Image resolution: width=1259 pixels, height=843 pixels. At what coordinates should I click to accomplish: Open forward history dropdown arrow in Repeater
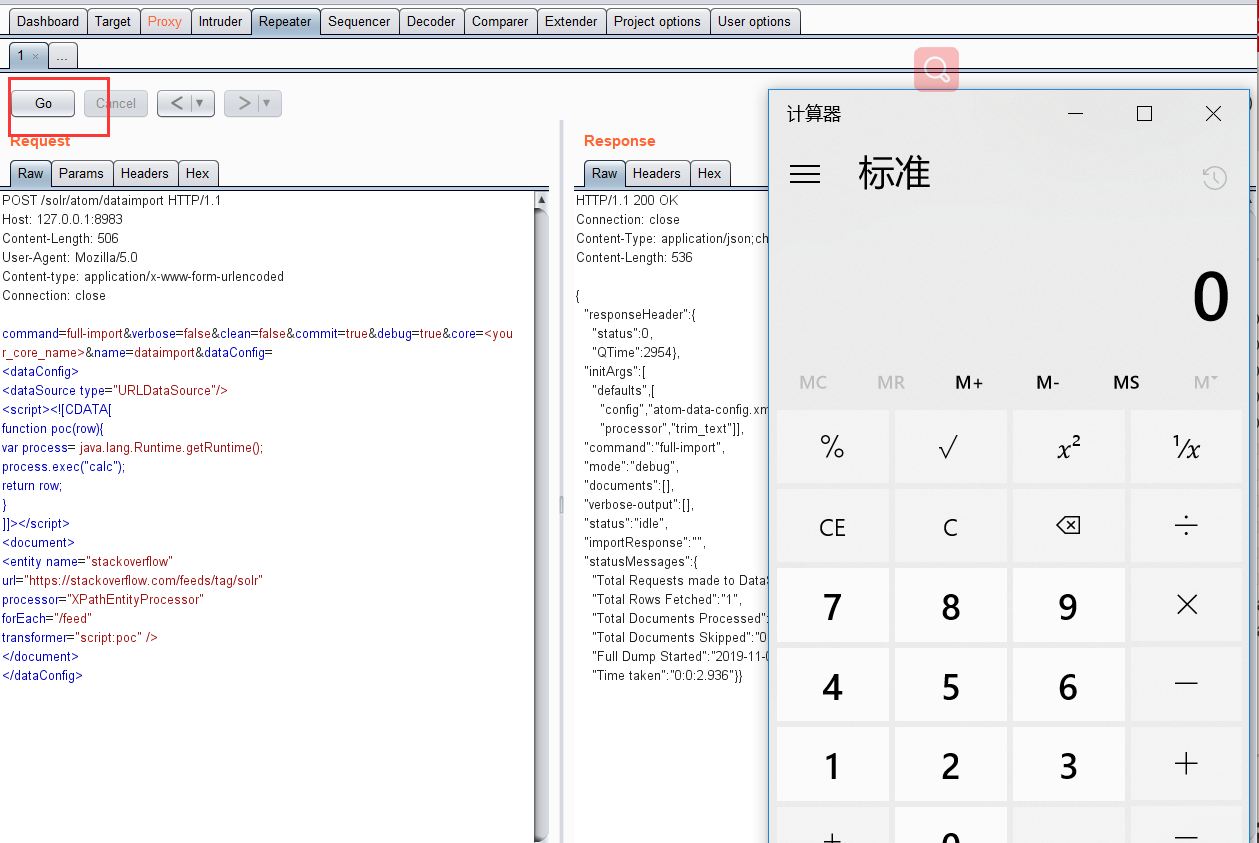[269, 103]
